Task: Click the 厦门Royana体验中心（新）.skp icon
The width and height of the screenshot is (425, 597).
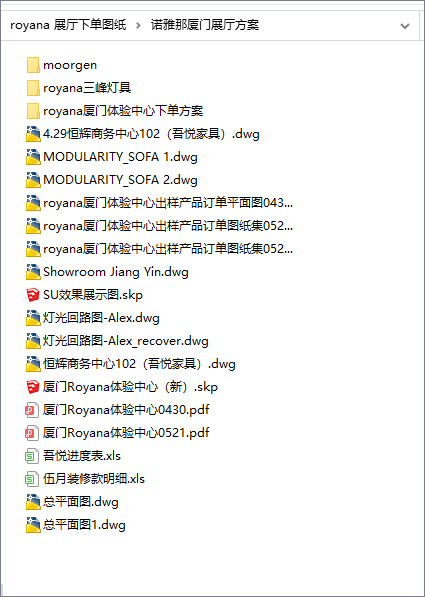Action: point(33,387)
